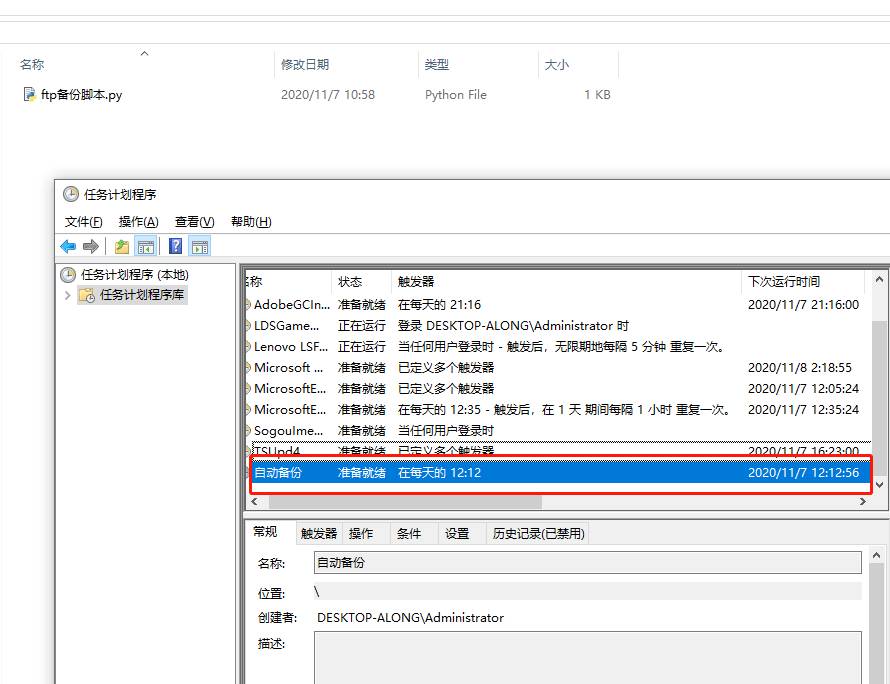
Task: Click the Python File type cell in Explorer
Action: point(456,95)
